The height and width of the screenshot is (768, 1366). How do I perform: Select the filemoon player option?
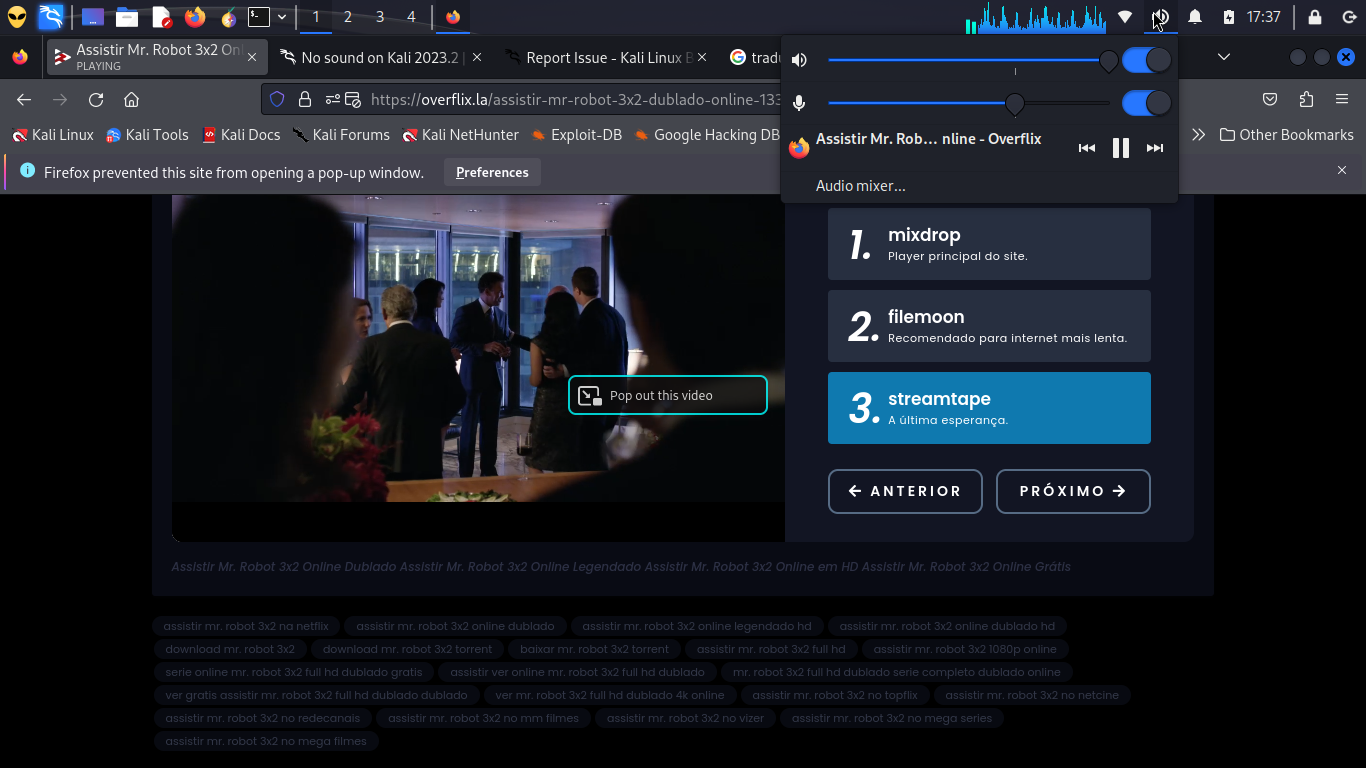coord(989,326)
